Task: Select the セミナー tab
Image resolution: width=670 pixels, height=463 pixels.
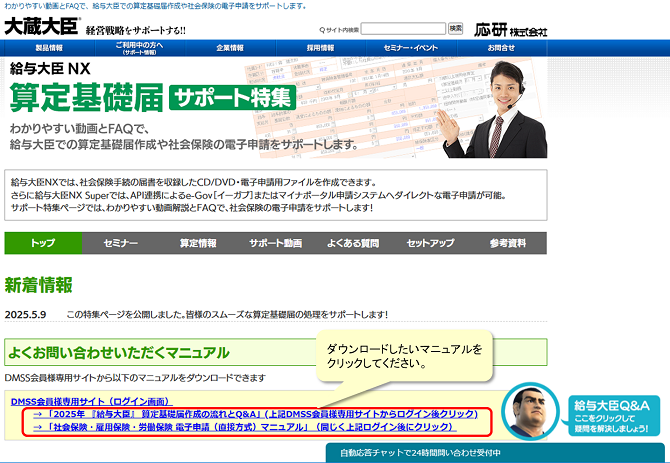Action: point(120,243)
